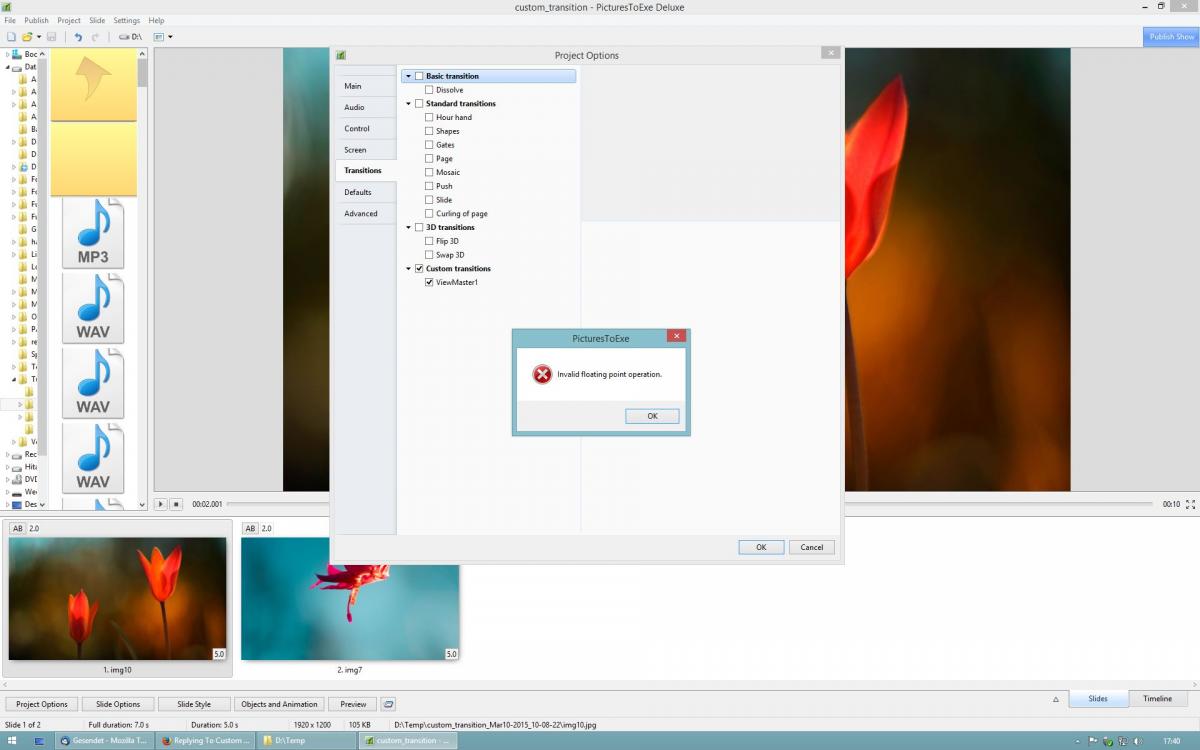Switch to the Timeline tab
Image resolution: width=1200 pixels, height=750 pixels.
point(1157,699)
